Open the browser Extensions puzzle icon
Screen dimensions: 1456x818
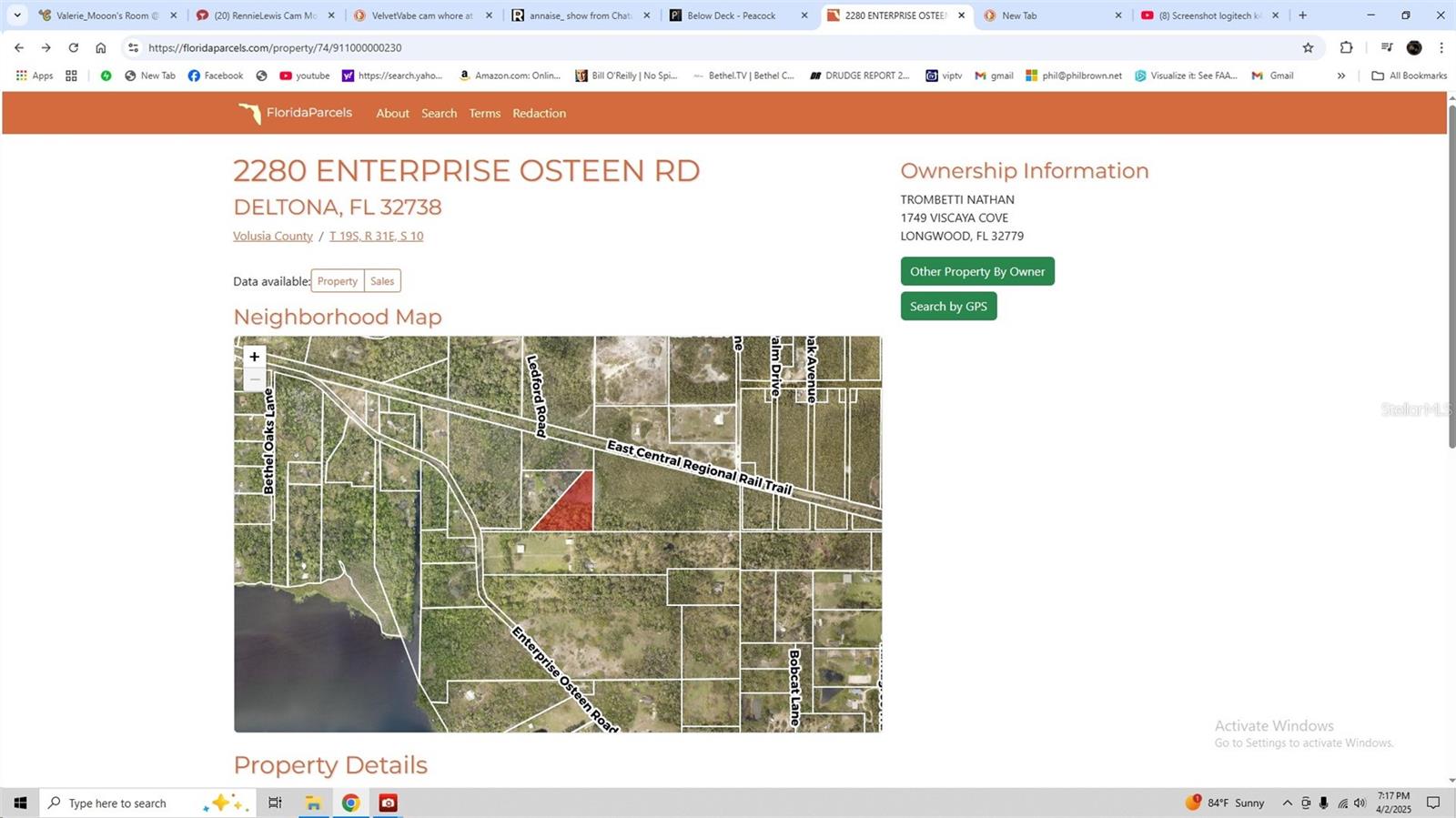tap(1346, 47)
